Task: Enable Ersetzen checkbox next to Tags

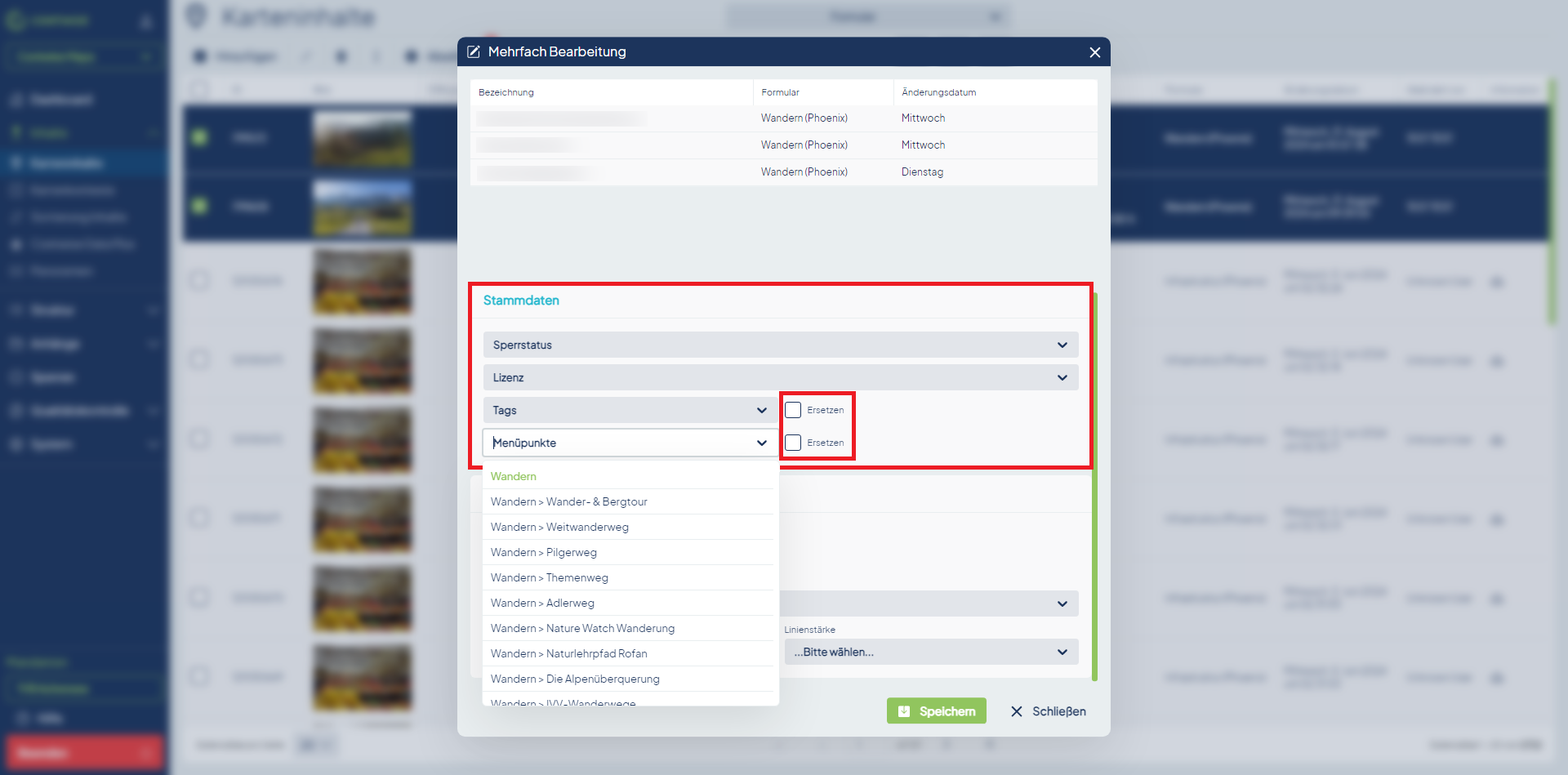Action: coord(793,410)
